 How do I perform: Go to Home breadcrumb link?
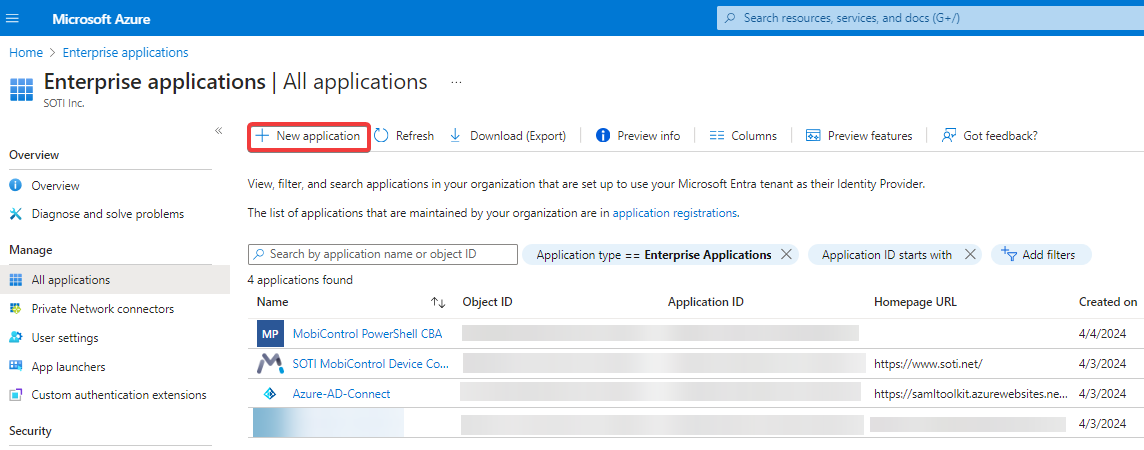[26, 53]
